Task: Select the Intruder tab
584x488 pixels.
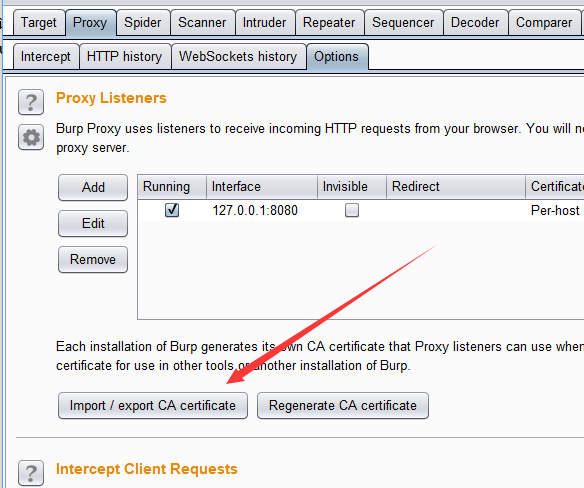Action: pos(264,23)
